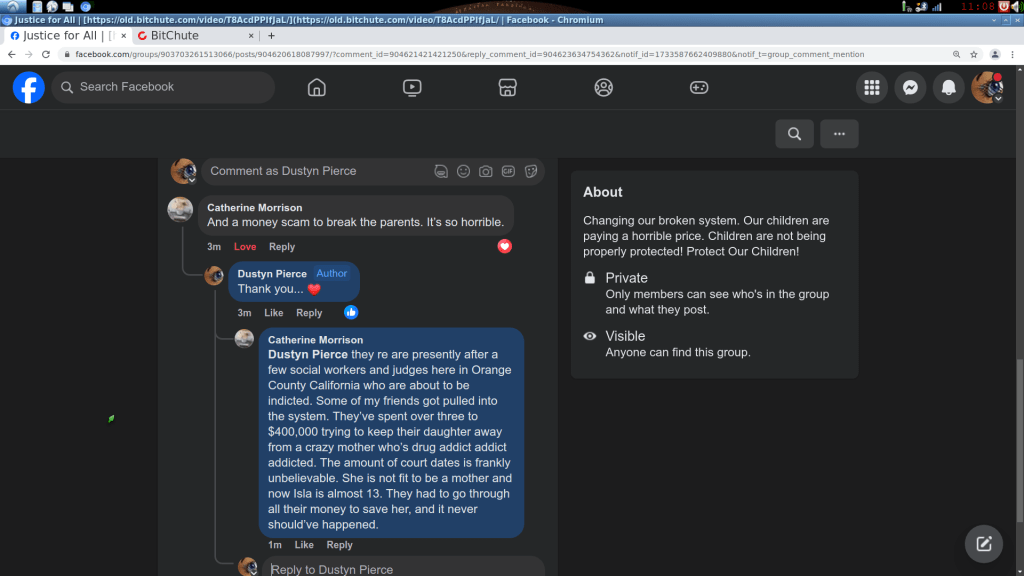Image resolution: width=1024 pixels, height=576 pixels.
Task: Open Catherine Morrison's profile name link
Action: [x=254, y=208]
